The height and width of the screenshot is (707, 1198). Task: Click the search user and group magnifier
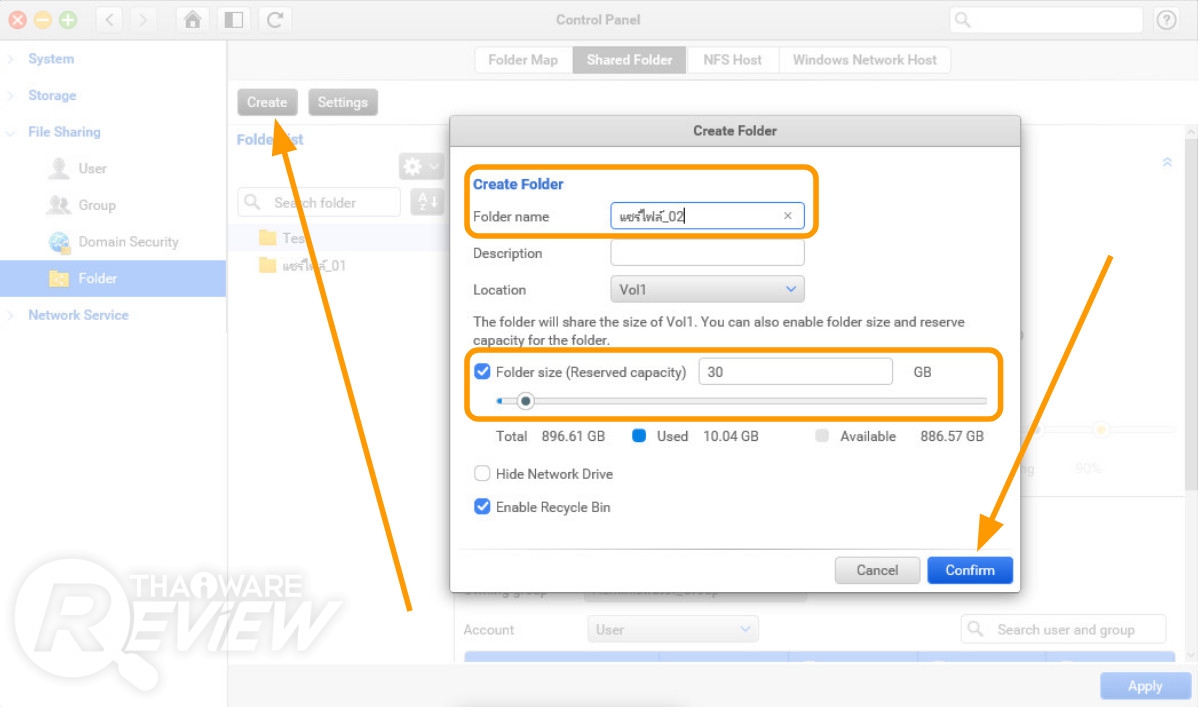pos(975,629)
